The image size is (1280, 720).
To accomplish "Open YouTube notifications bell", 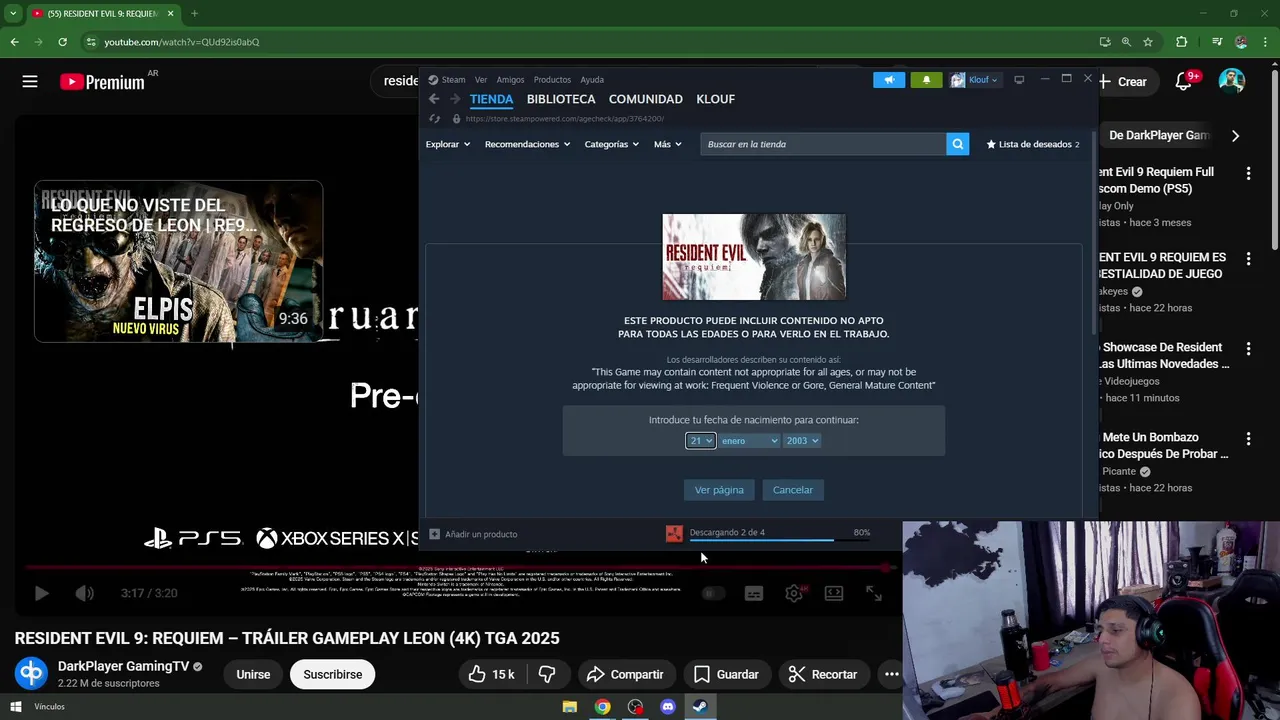I will [x=1184, y=82].
